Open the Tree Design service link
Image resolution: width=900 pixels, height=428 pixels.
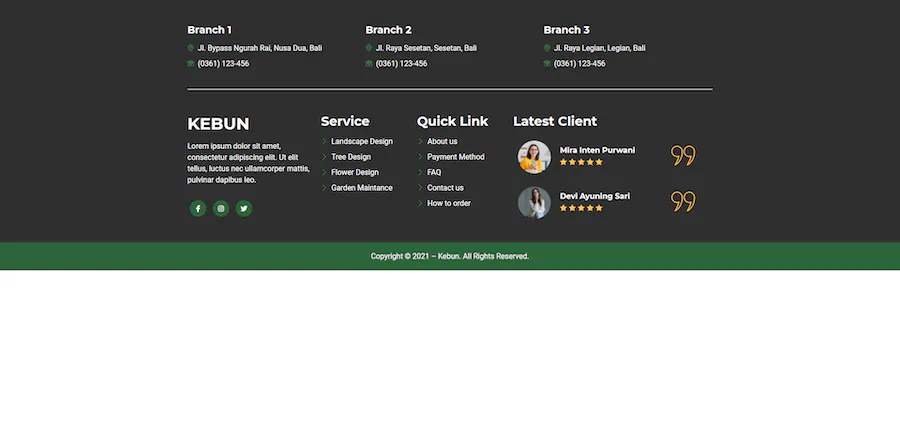pyautogui.click(x=351, y=157)
